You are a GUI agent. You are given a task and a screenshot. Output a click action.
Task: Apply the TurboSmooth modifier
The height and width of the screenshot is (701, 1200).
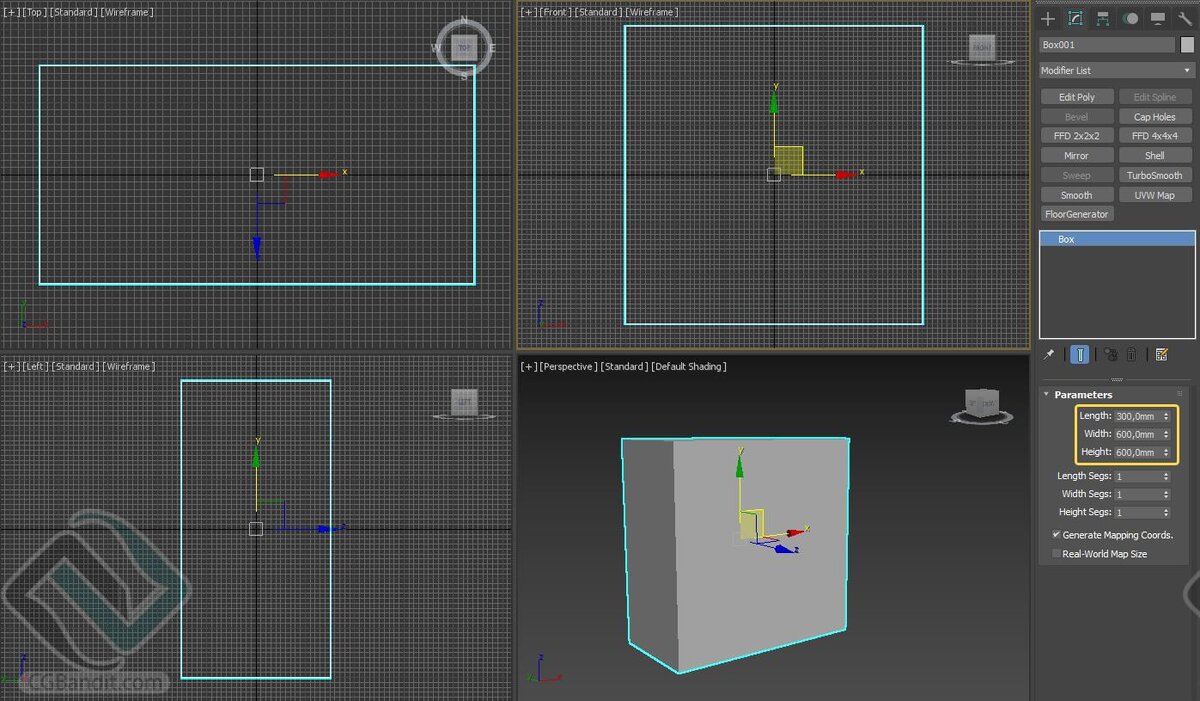point(1155,175)
